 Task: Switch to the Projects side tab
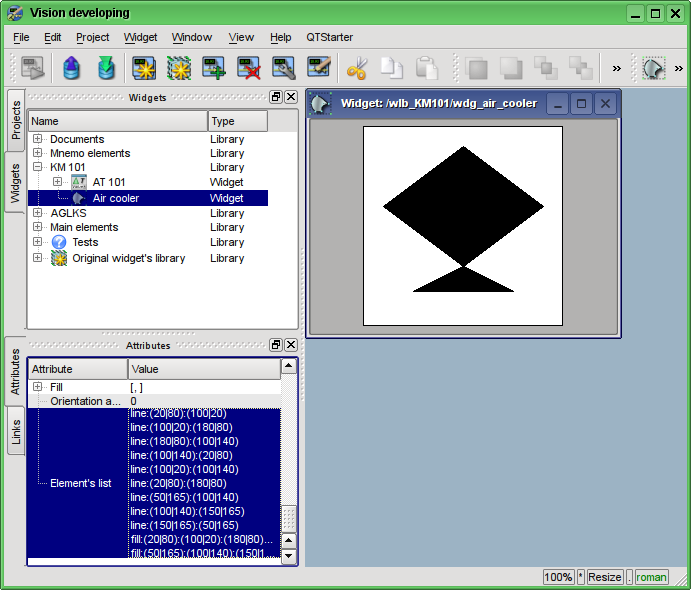click(x=16, y=120)
